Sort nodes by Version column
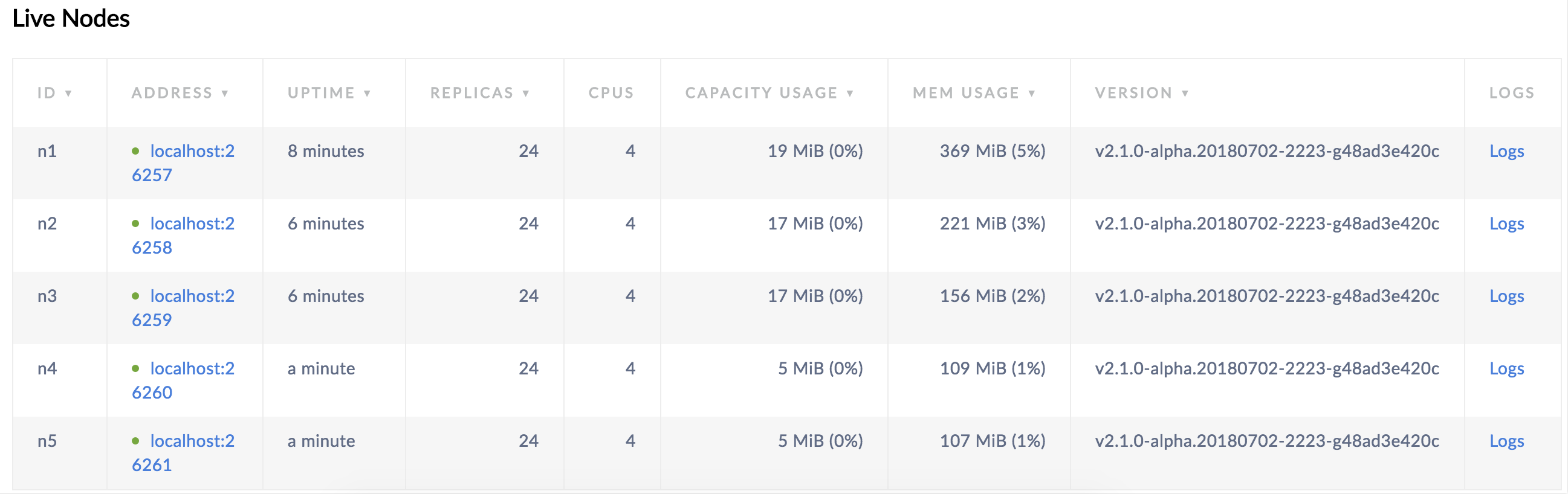Image resolution: width=1568 pixels, height=494 pixels. point(1141,93)
